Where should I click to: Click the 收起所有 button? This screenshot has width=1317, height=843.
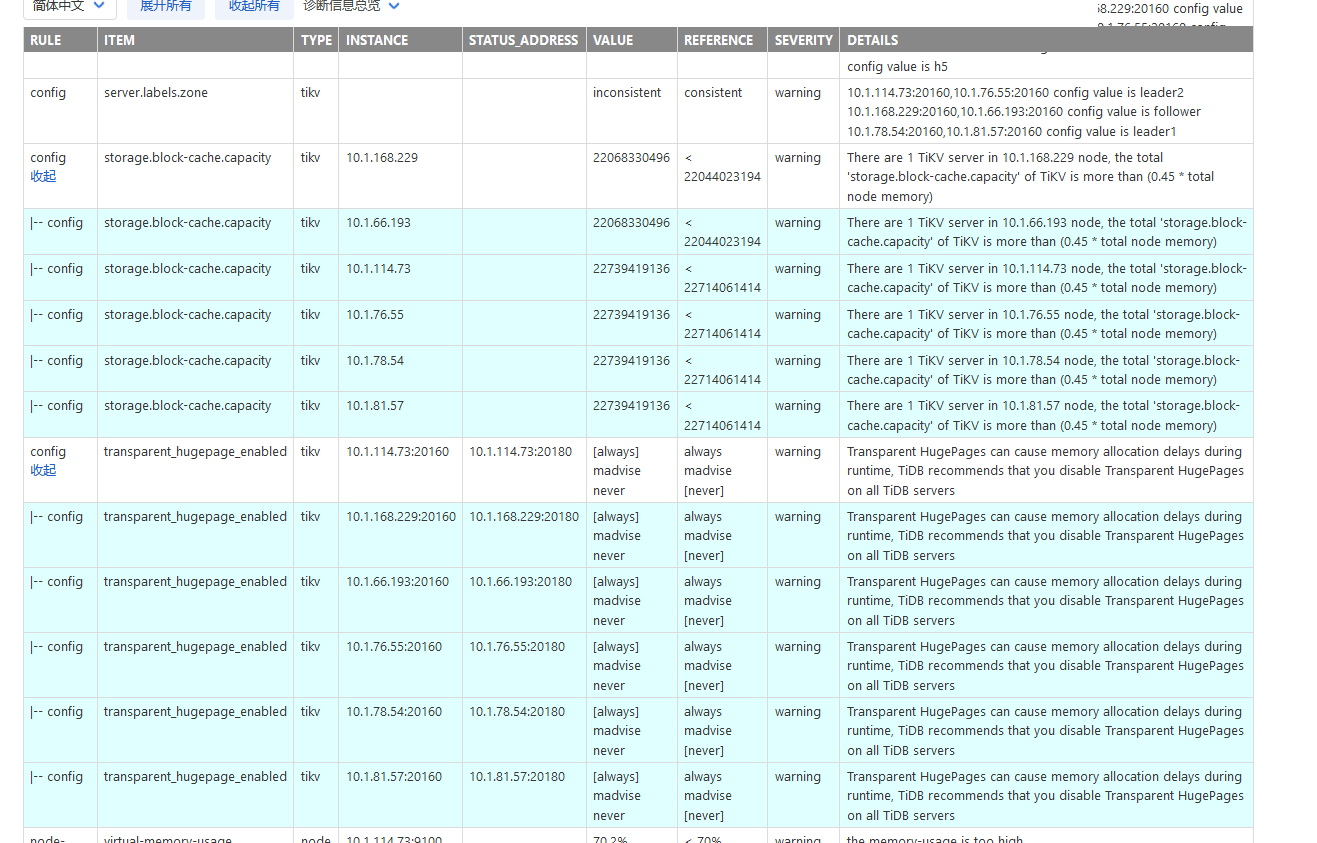(254, 6)
